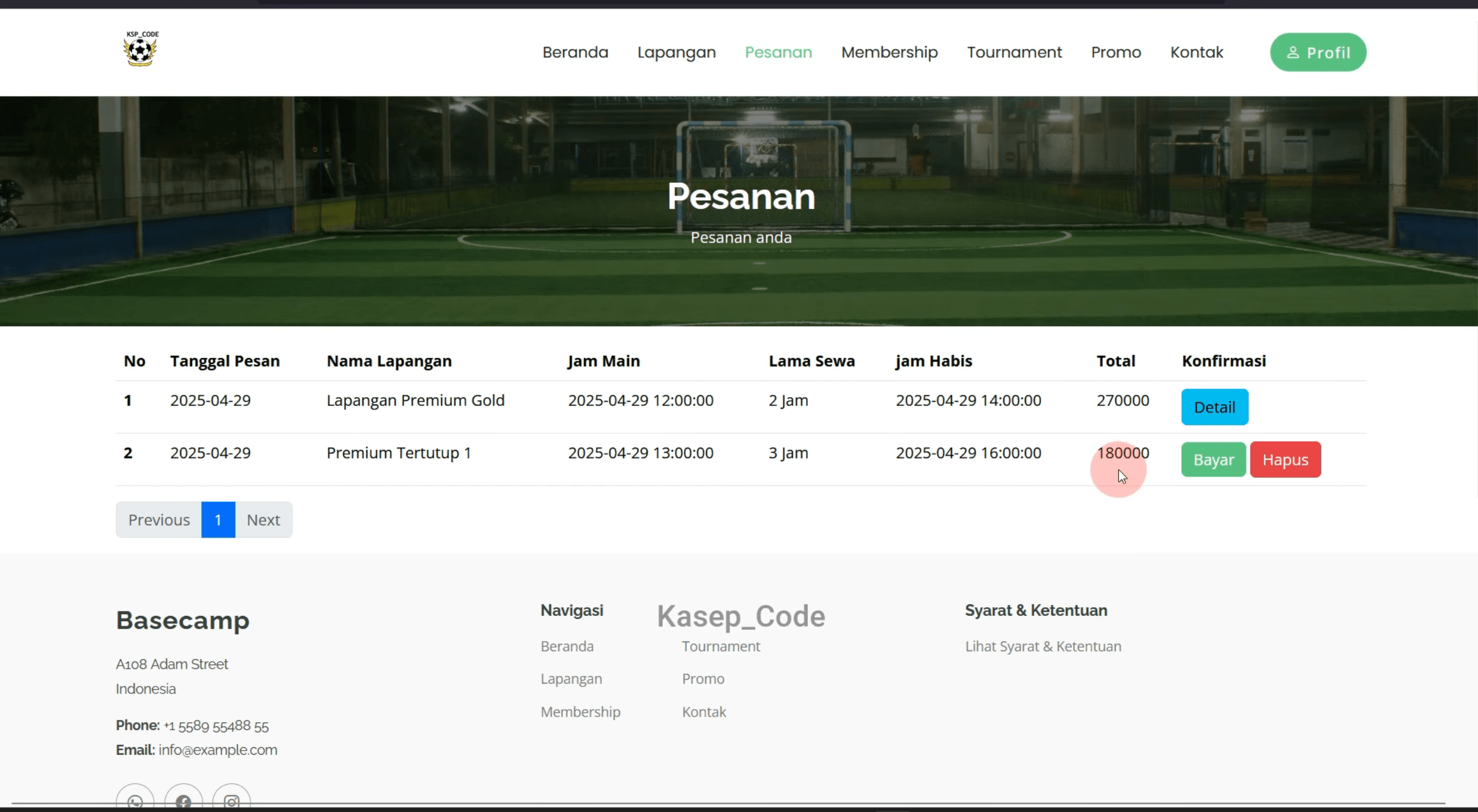Select page 1 in pagination
The height and width of the screenshot is (812, 1478).
point(218,520)
